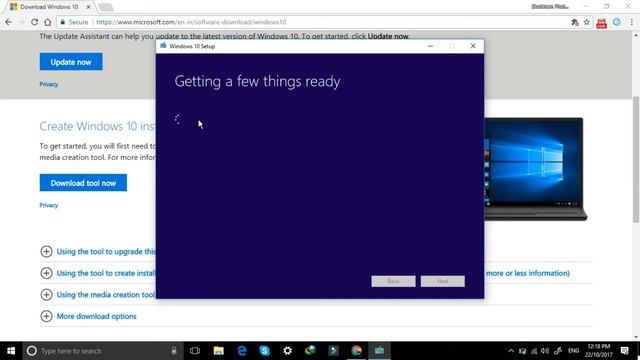Viewport: 640px width, 360px height.
Task: Open Skype from the taskbar
Action: [x=264, y=351]
